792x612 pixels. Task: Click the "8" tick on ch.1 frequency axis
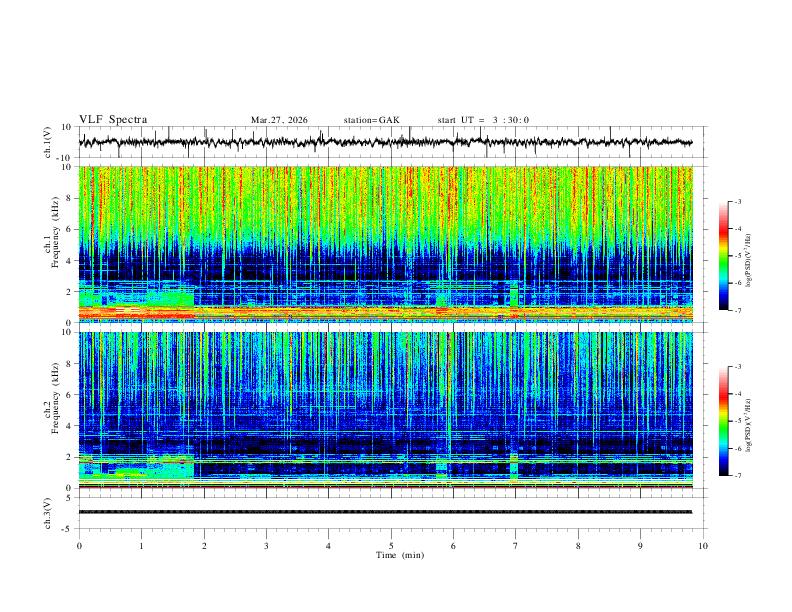point(70,198)
